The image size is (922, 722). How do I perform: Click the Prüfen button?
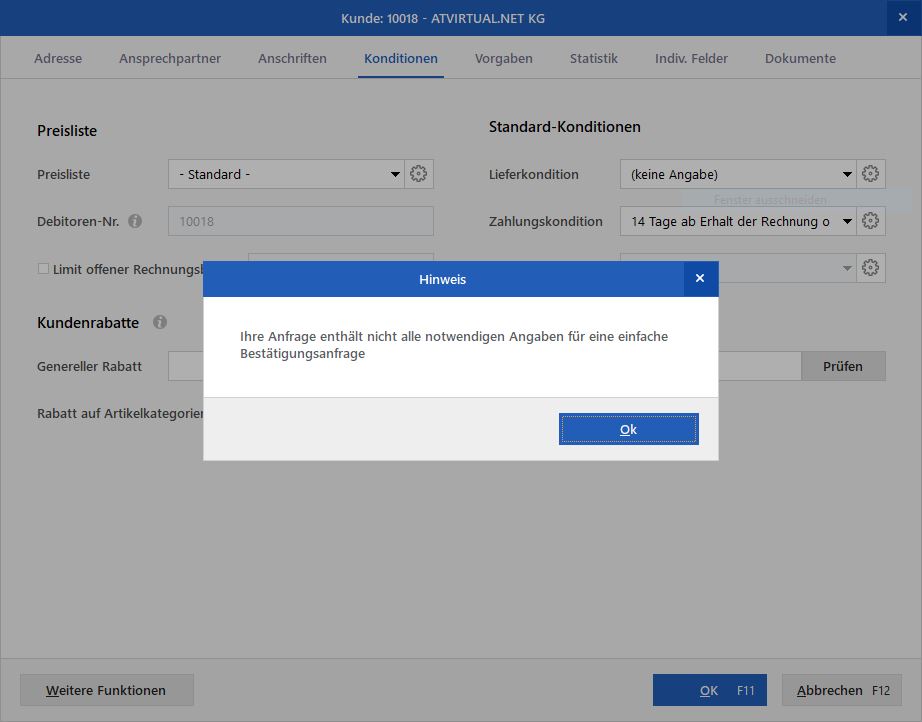point(843,366)
